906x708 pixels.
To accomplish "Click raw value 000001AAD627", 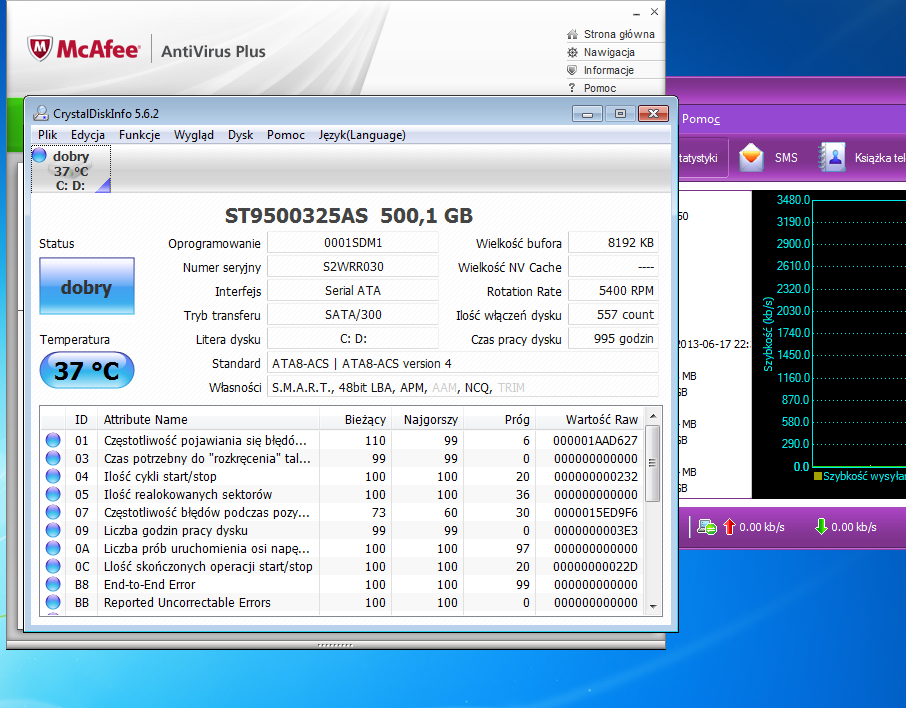I will tap(595, 440).
